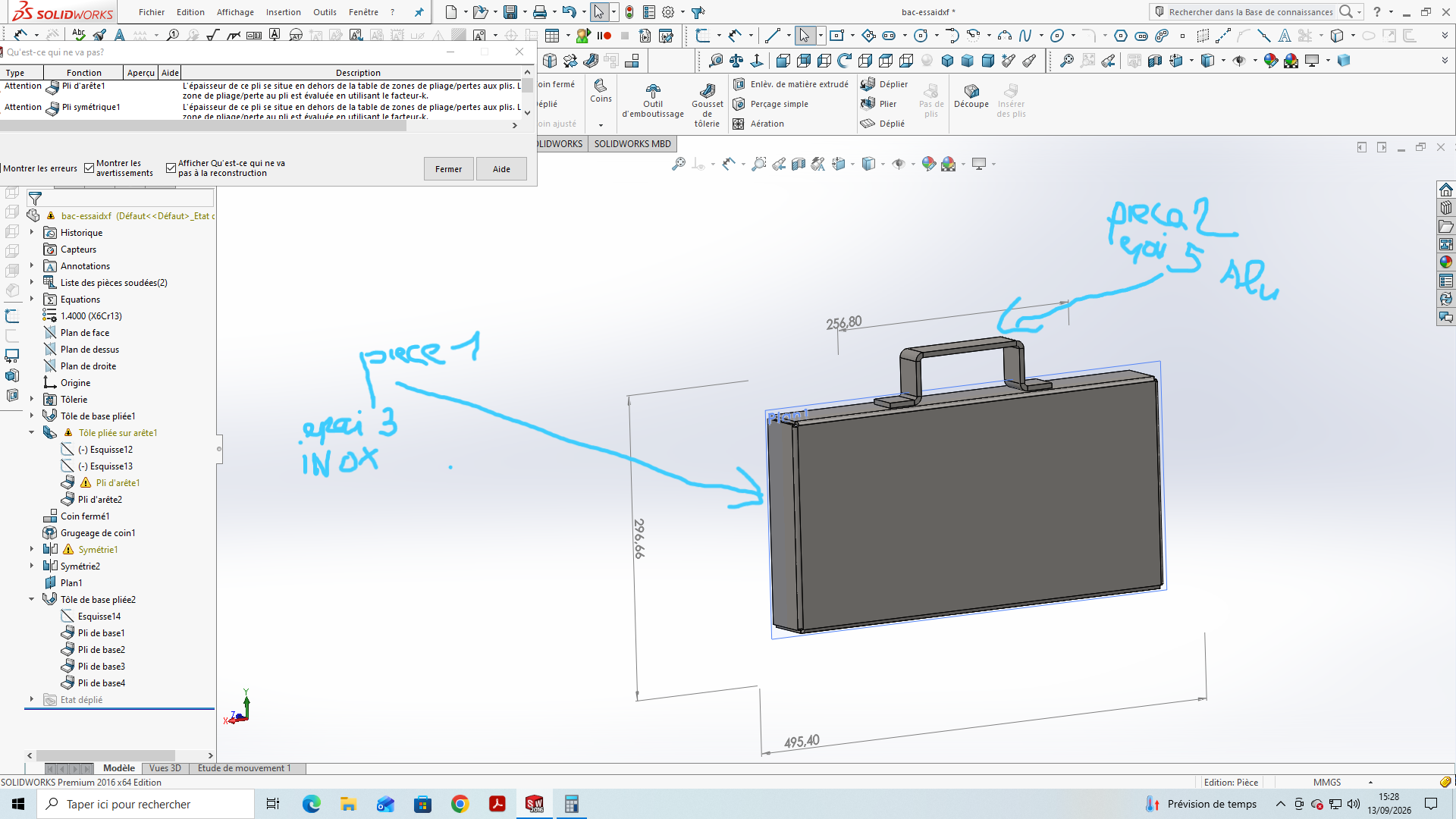Collapse the Tôle de base pliée2 node
This screenshot has height=819, width=1456.
[31, 599]
